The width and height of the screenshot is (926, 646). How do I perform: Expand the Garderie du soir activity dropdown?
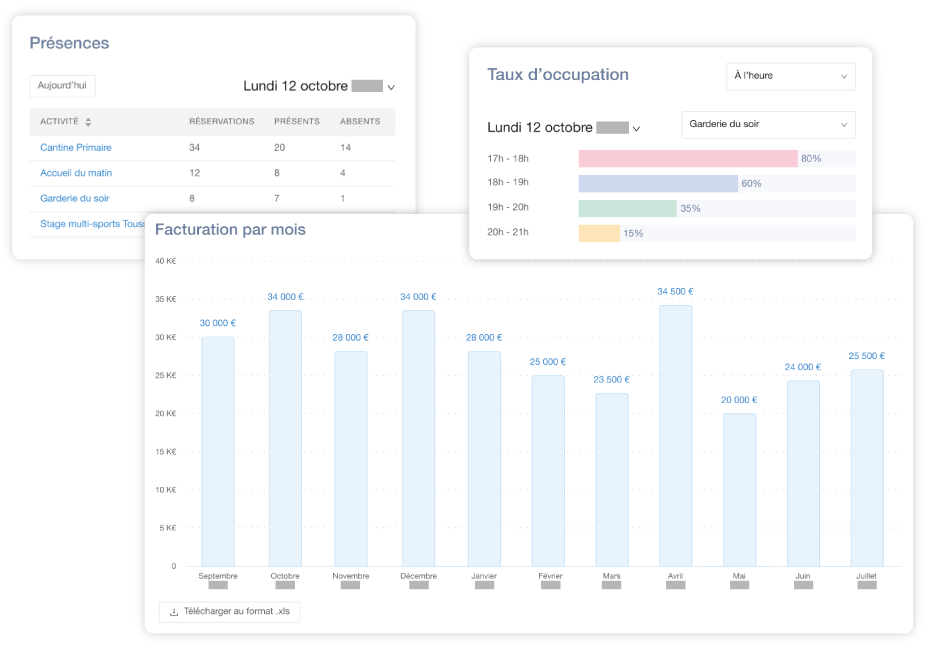[767, 125]
